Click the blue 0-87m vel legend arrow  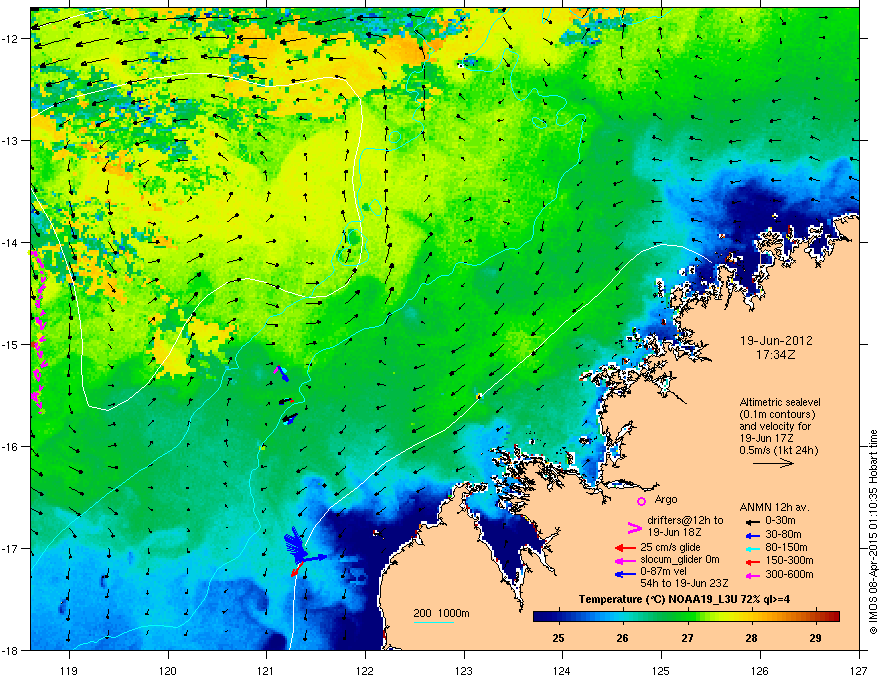point(625,574)
